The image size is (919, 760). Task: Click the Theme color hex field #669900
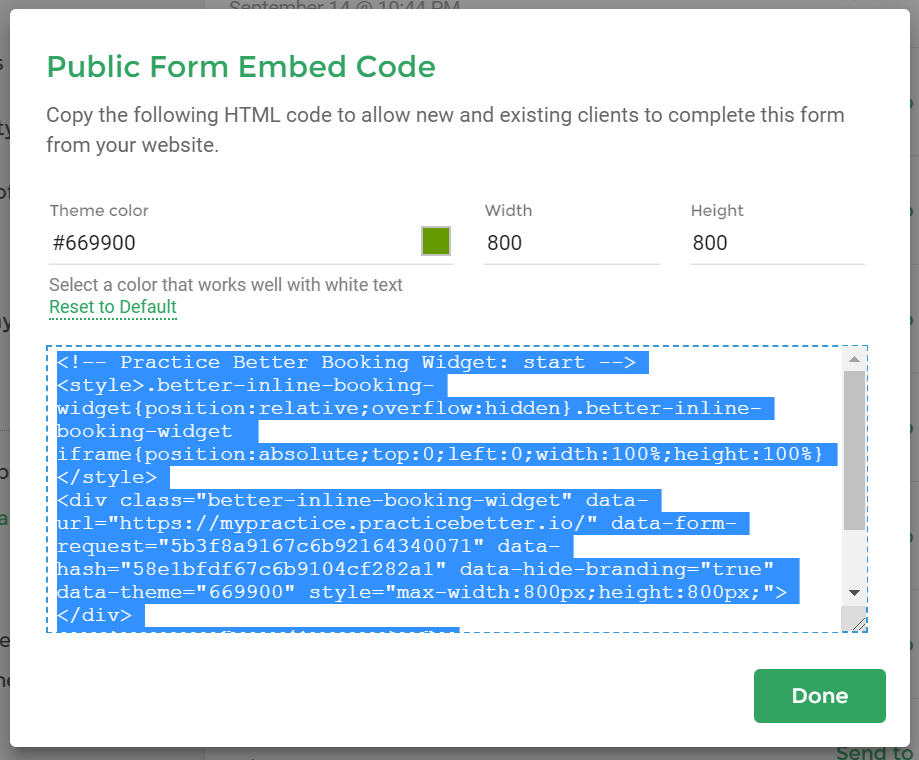tap(234, 243)
